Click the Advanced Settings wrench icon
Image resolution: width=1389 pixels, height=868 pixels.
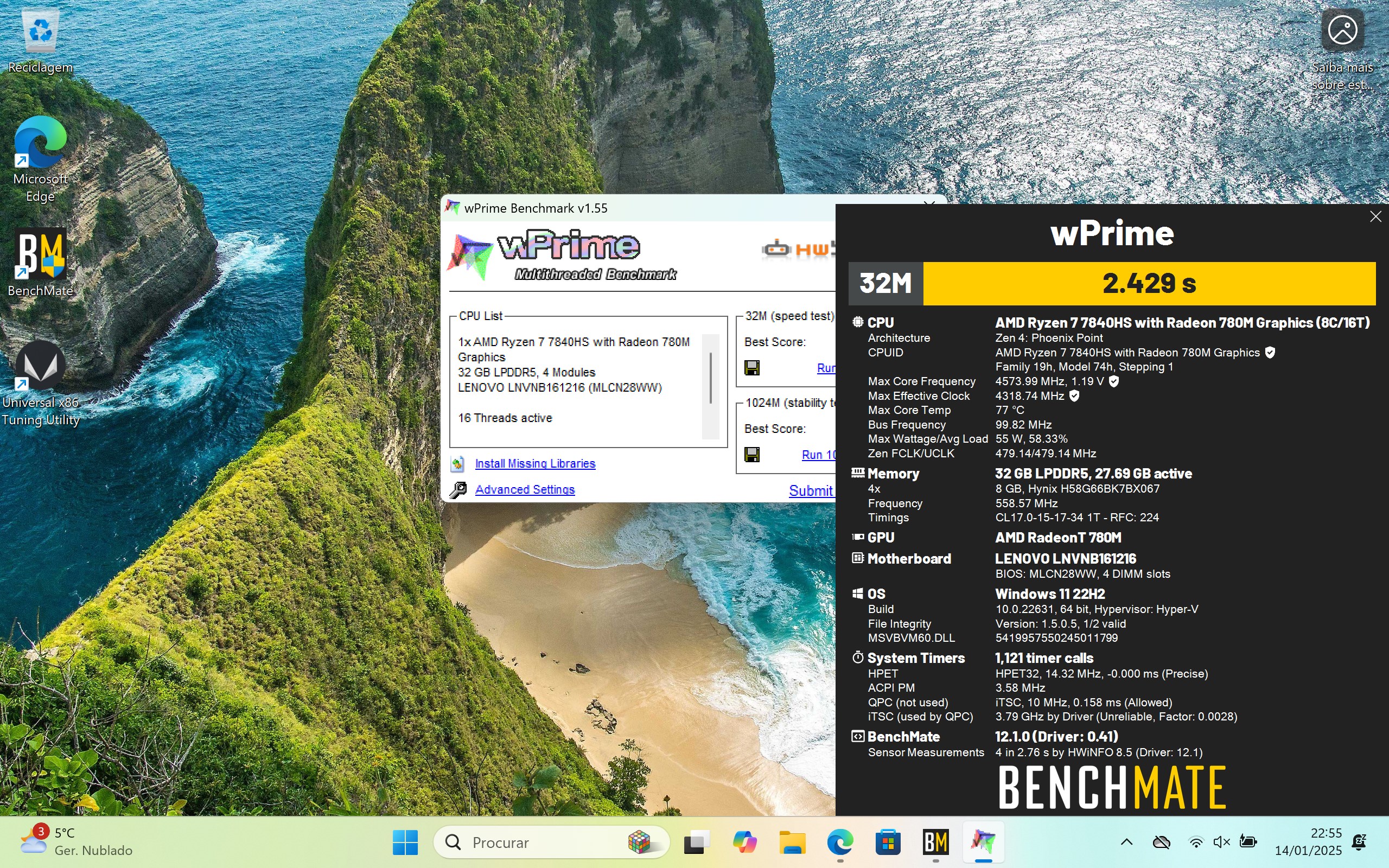[457, 490]
